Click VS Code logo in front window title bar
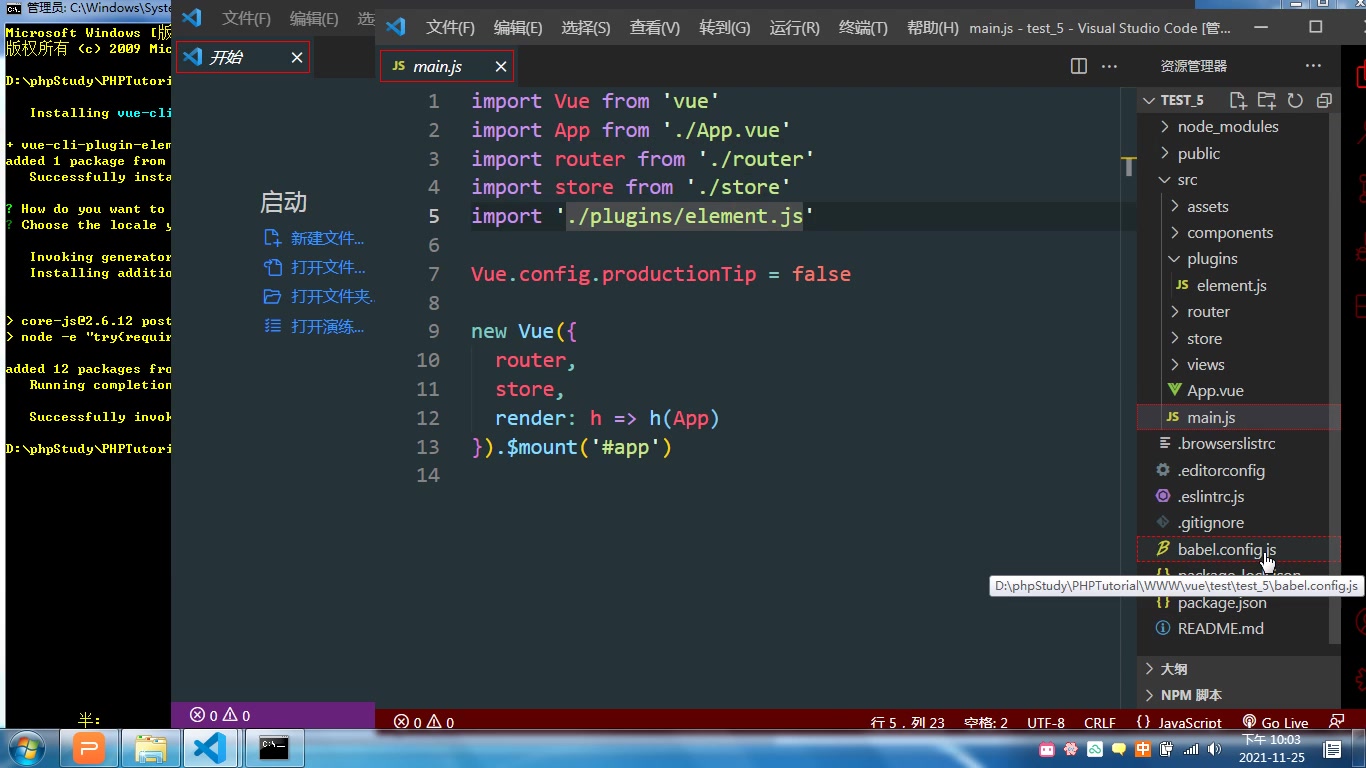The height and width of the screenshot is (768, 1366). [x=395, y=27]
